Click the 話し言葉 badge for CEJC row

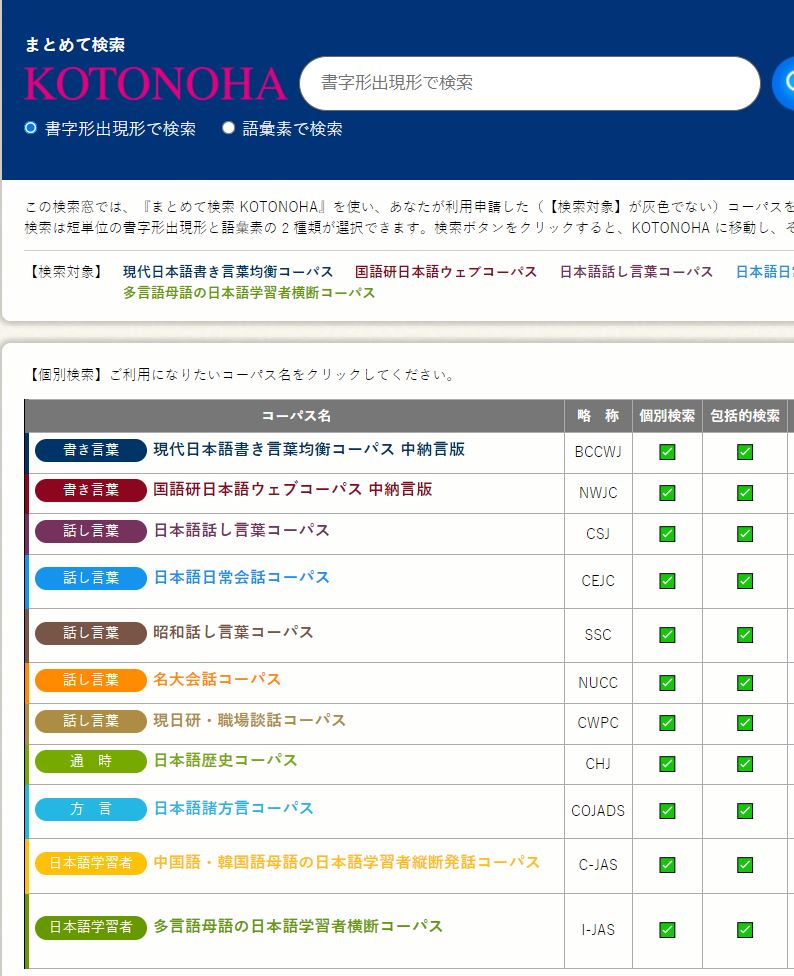click(91, 578)
